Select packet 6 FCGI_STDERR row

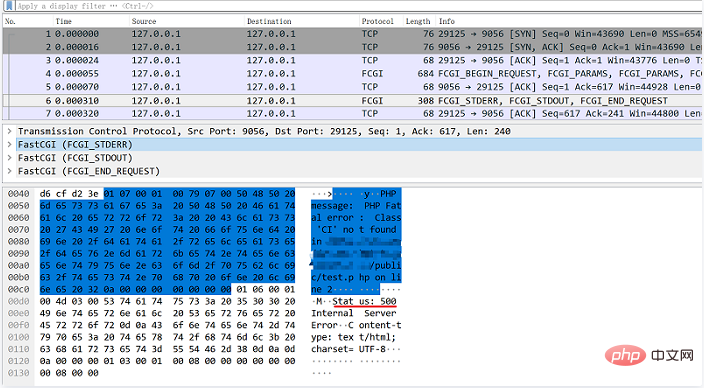(x=353, y=101)
